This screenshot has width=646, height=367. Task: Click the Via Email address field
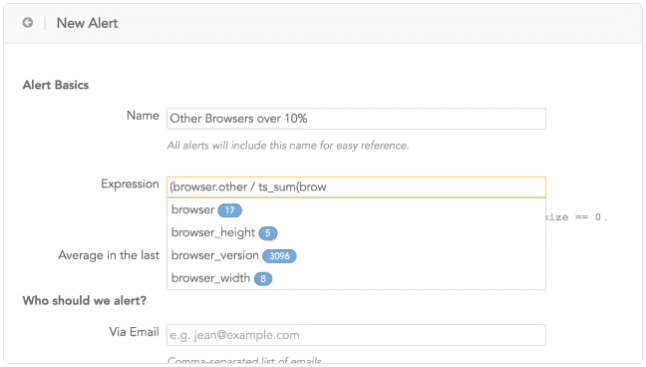click(x=356, y=335)
